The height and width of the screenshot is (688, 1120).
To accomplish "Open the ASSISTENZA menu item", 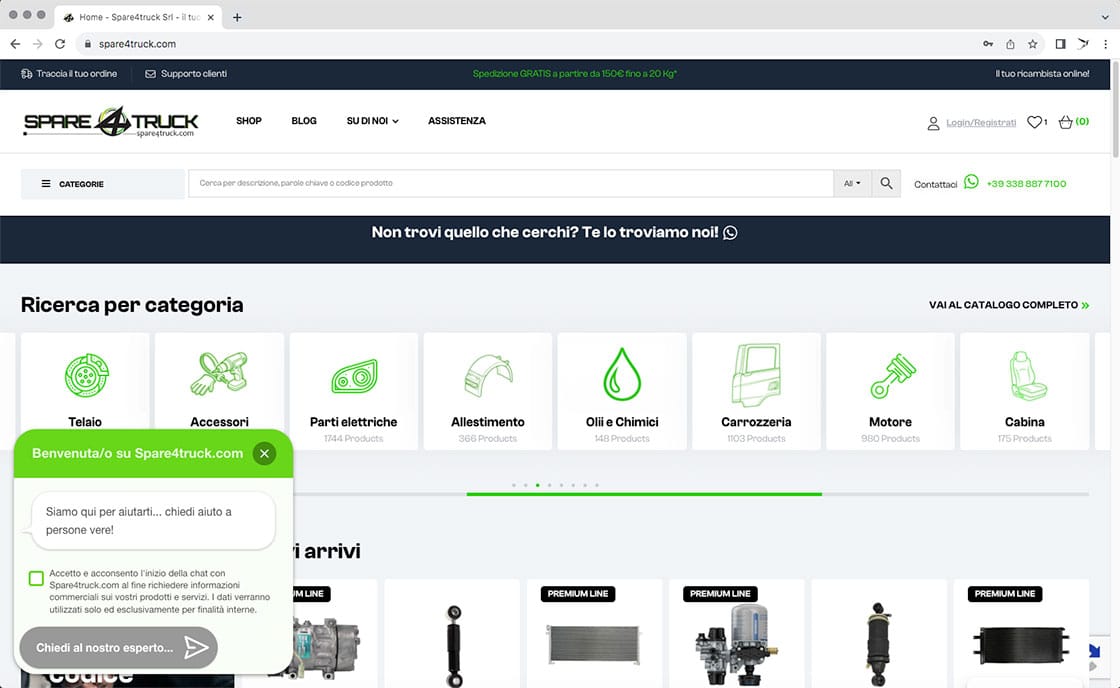I will (x=456, y=121).
